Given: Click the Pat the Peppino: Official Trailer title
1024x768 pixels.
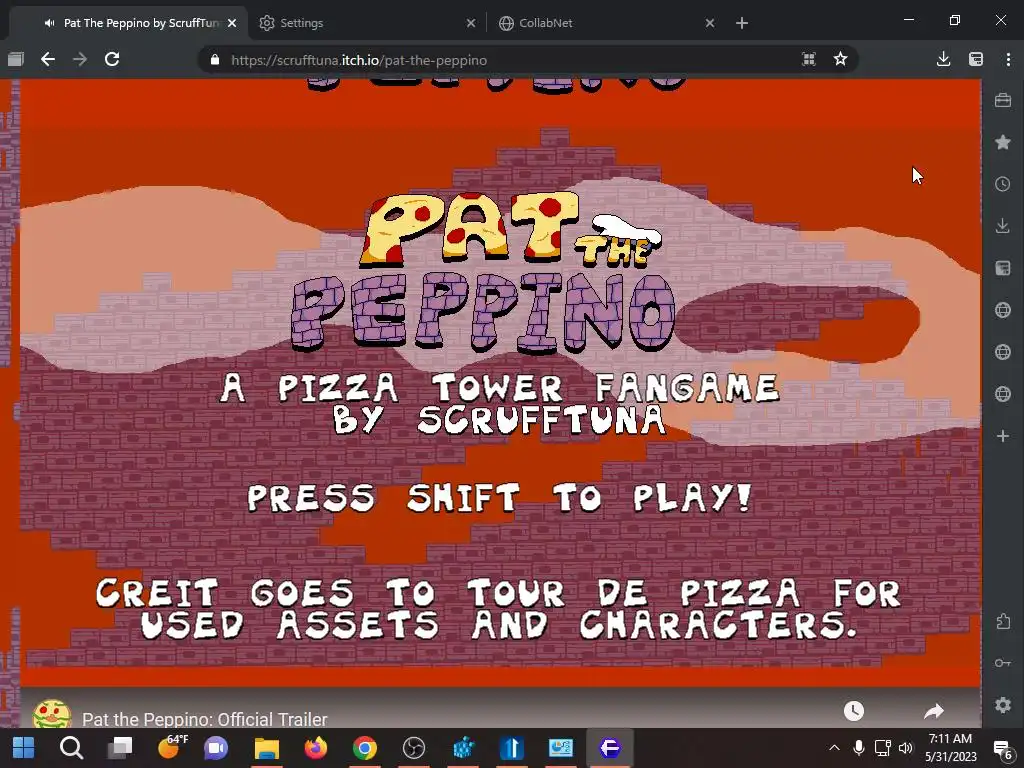Looking at the screenshot, I should 204,719.
